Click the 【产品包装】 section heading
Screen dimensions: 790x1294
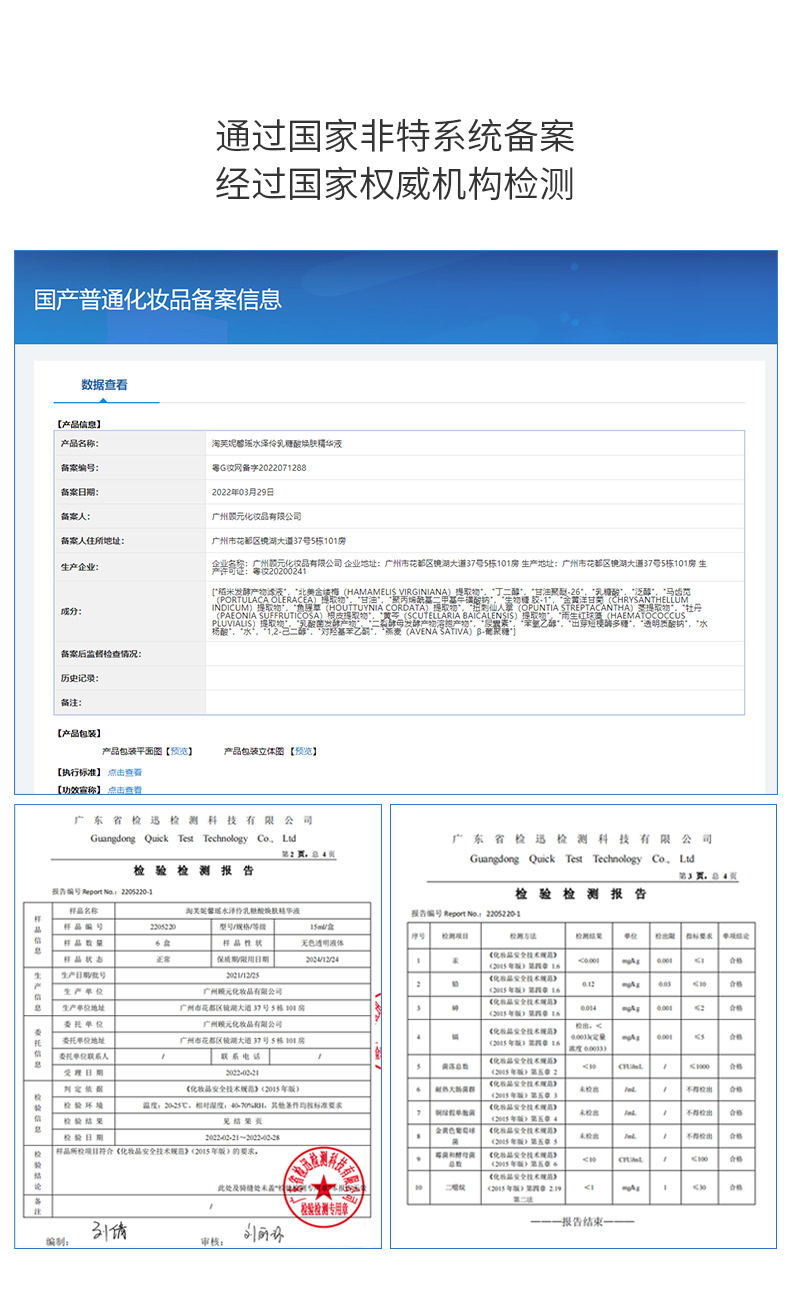click(x=78, y=734)
